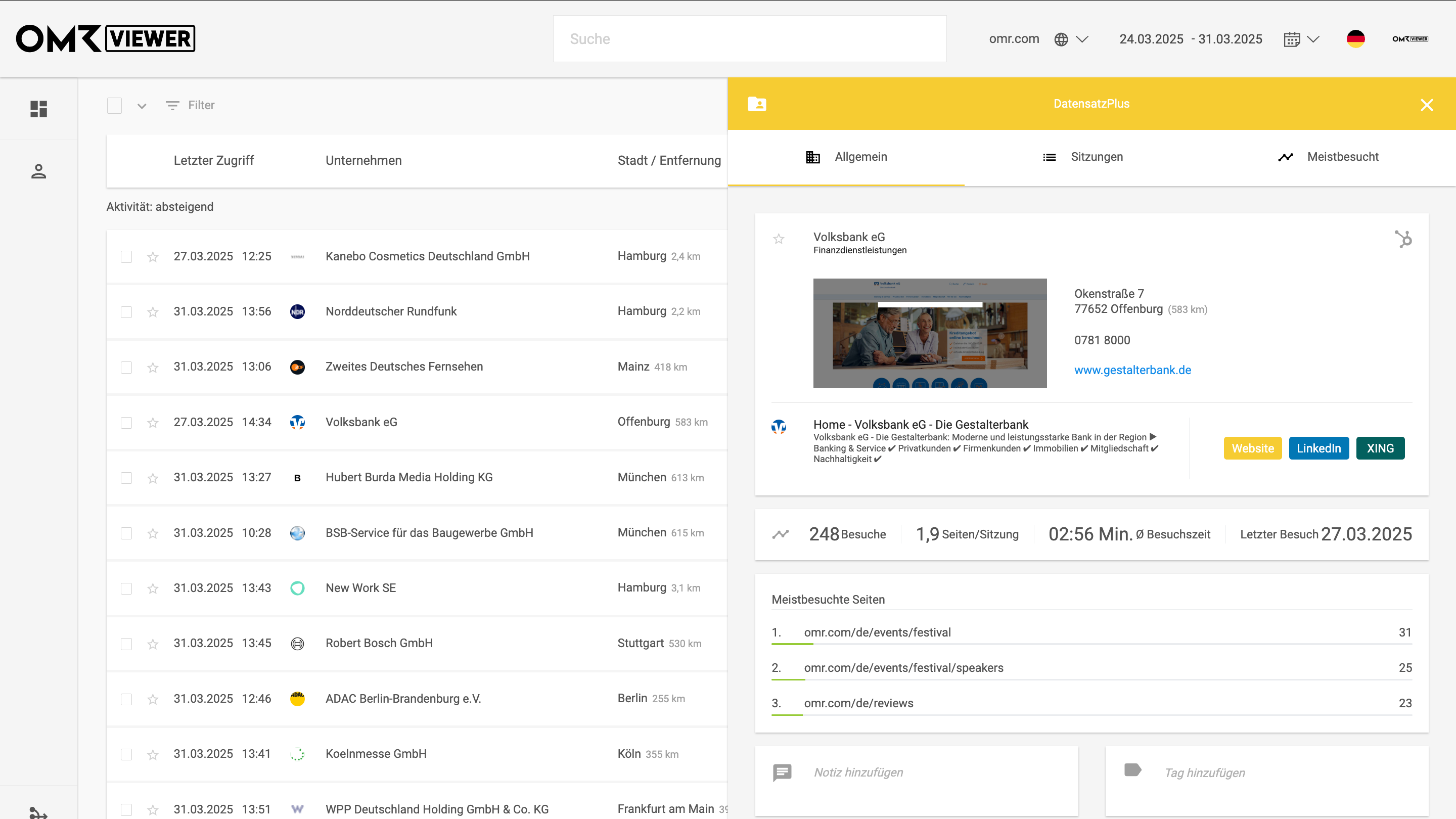Click the Suche search field

(749, 39)
